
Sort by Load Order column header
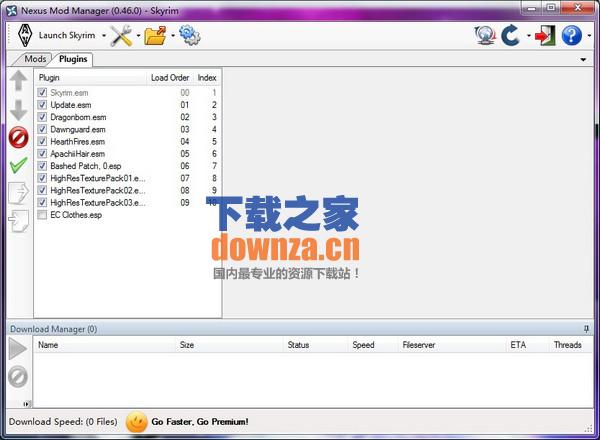coord(170,78)
